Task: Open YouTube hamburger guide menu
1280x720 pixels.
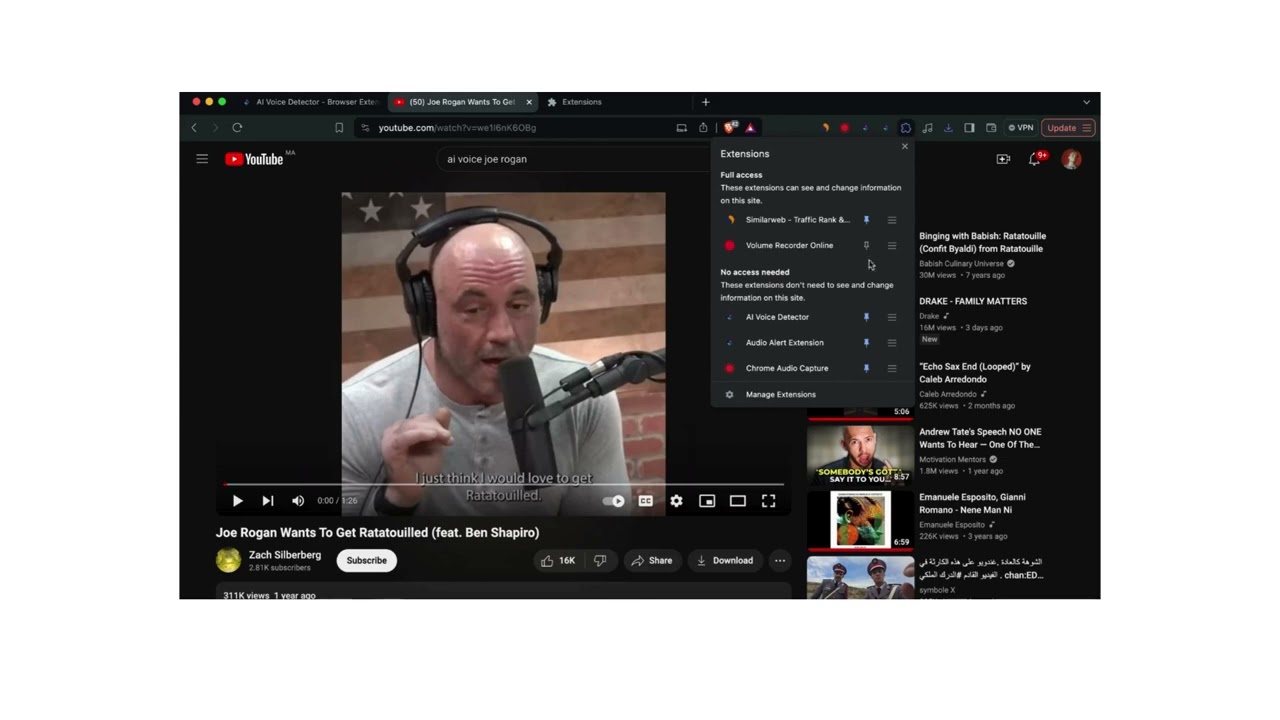Action: click(202, 159)
